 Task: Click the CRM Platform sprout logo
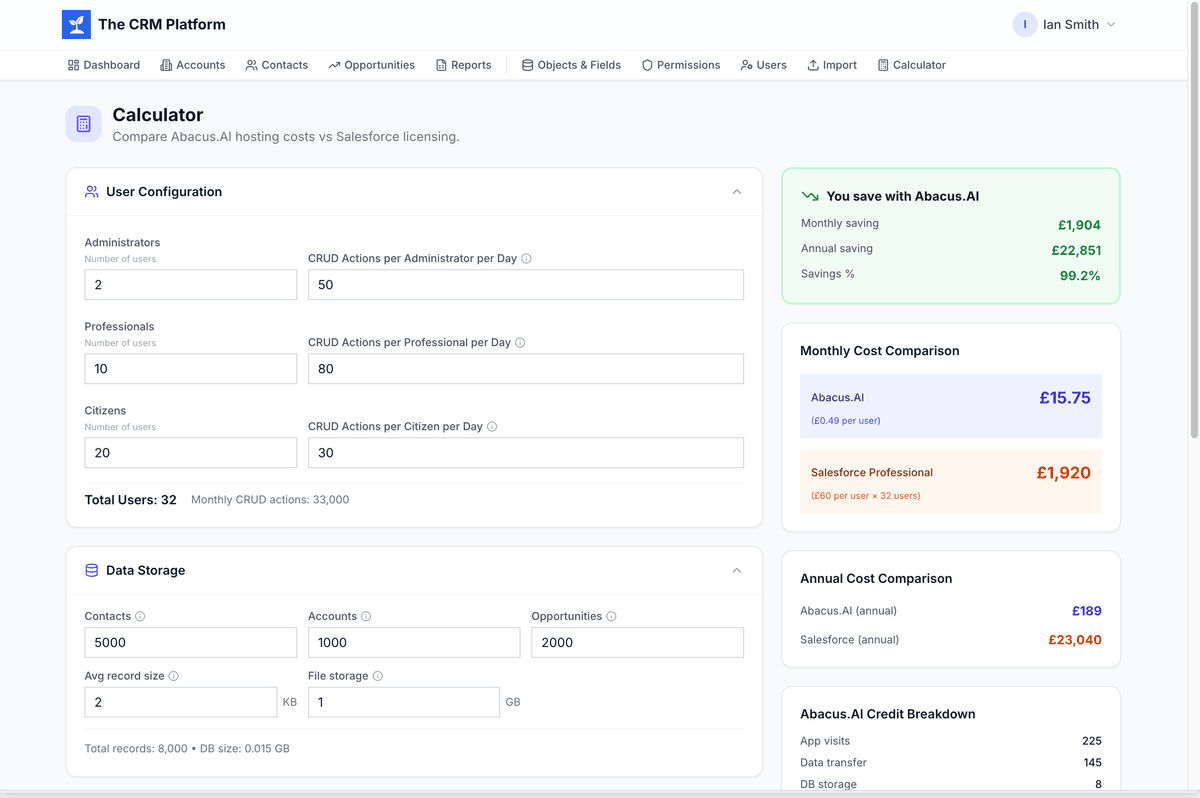tap(76, 25)
